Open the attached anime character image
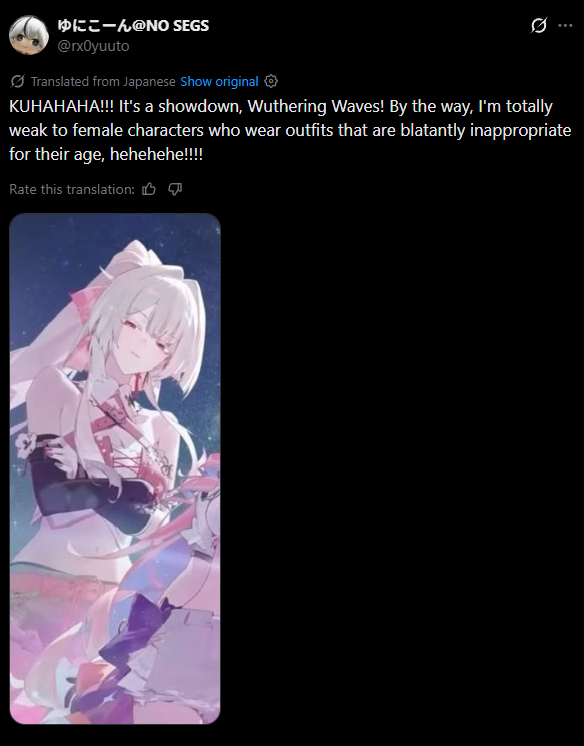This screenshot has height=746, width=584. (115, 469)
